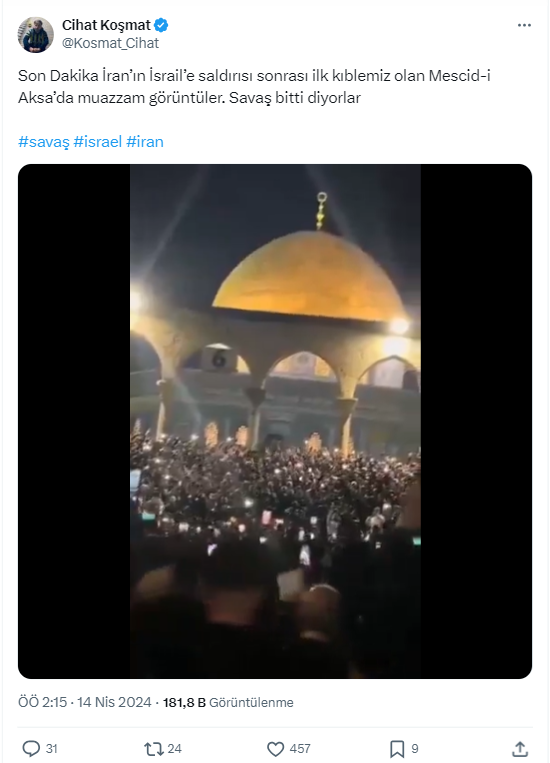Follow the #israel hashtag
Screen dimensions: 550x763
[98, 142]
